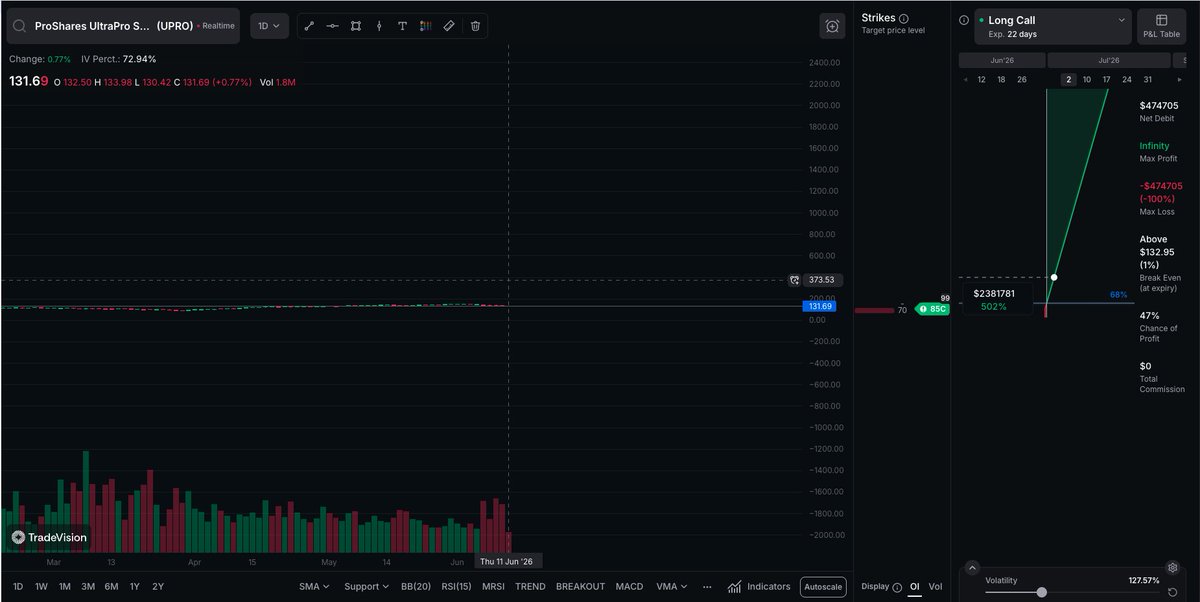Go to previous expiration dates arrow
Screen dimensions: 1200x602
pos(965,79)
